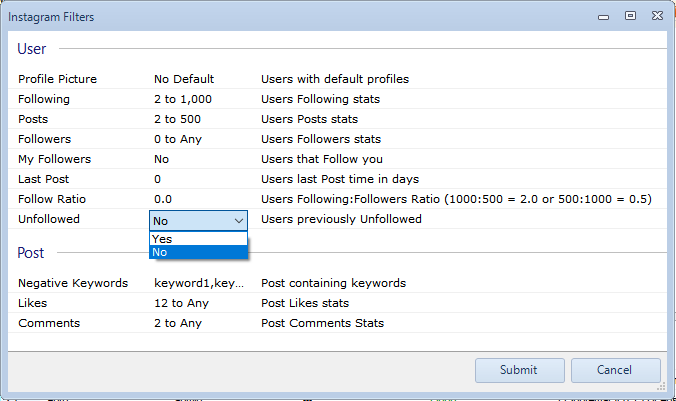676x401 pixels.
Task: Click the 'User' section header
Action: click(31, 49)
